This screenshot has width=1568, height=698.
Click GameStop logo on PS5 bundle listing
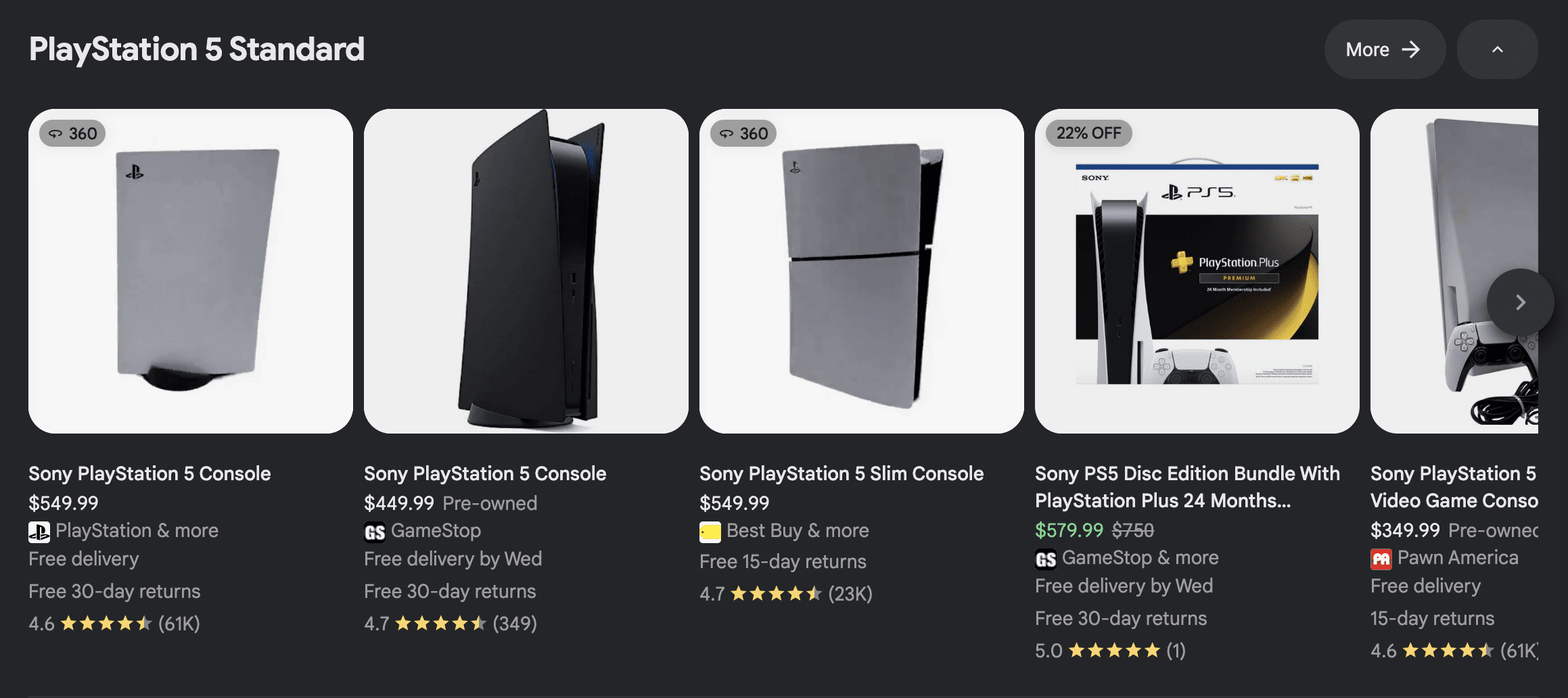[1046, 559]
